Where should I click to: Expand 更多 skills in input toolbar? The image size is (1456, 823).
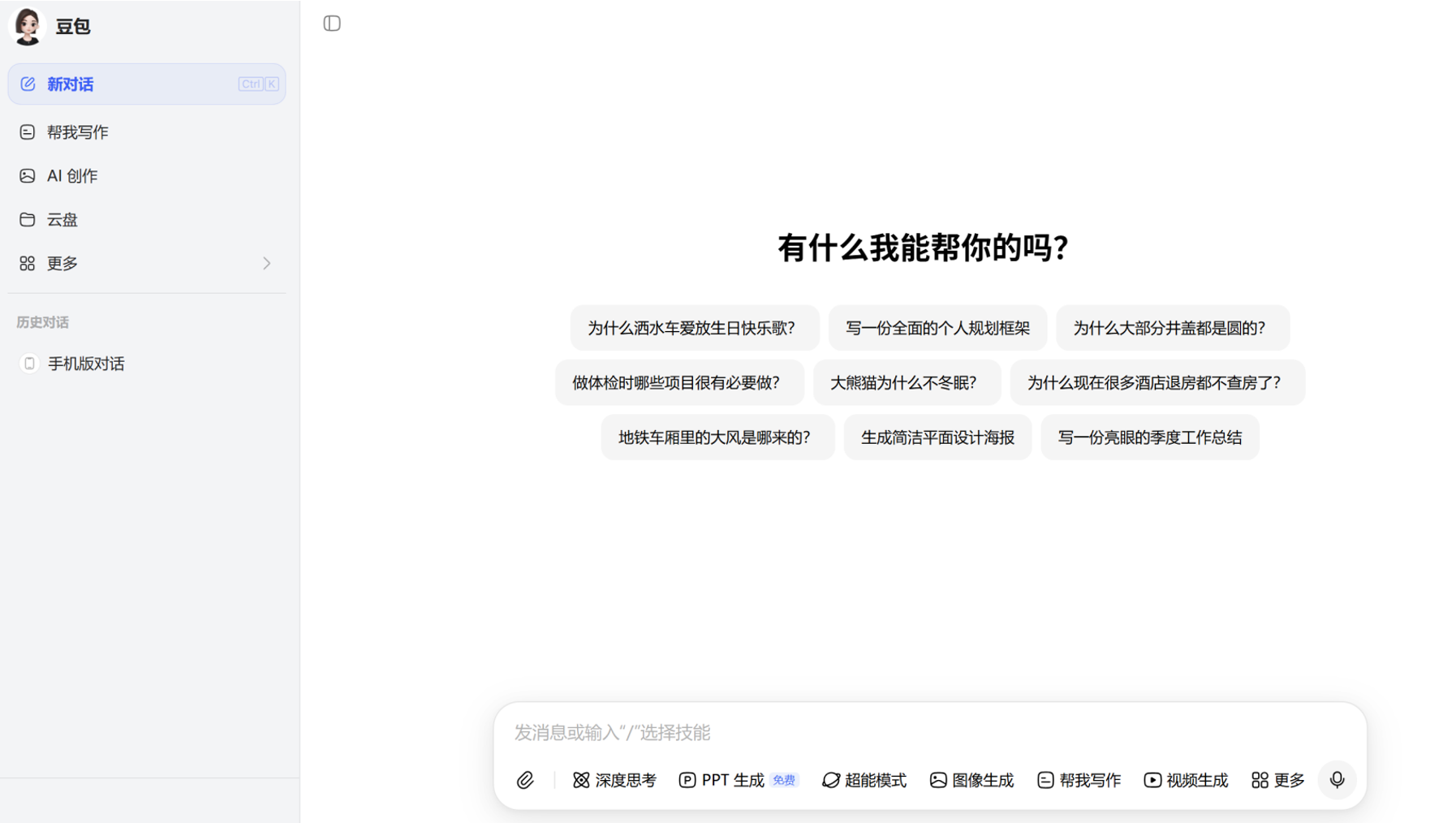click(1277, 780)
